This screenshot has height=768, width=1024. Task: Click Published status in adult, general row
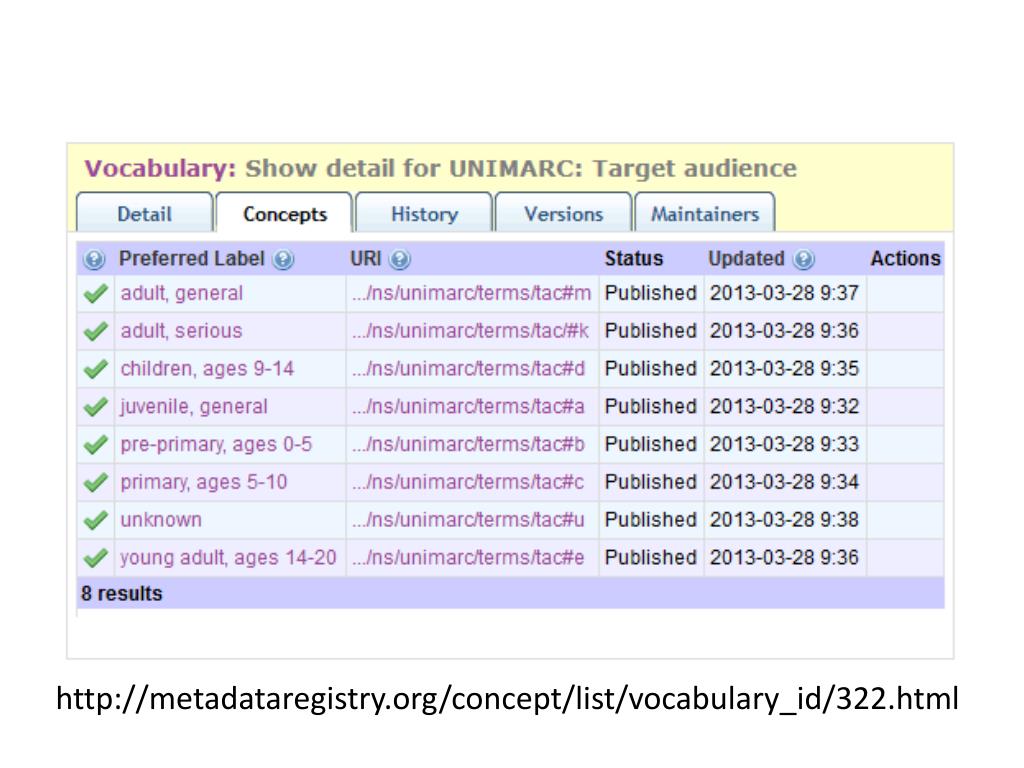[x=650, y=293]
